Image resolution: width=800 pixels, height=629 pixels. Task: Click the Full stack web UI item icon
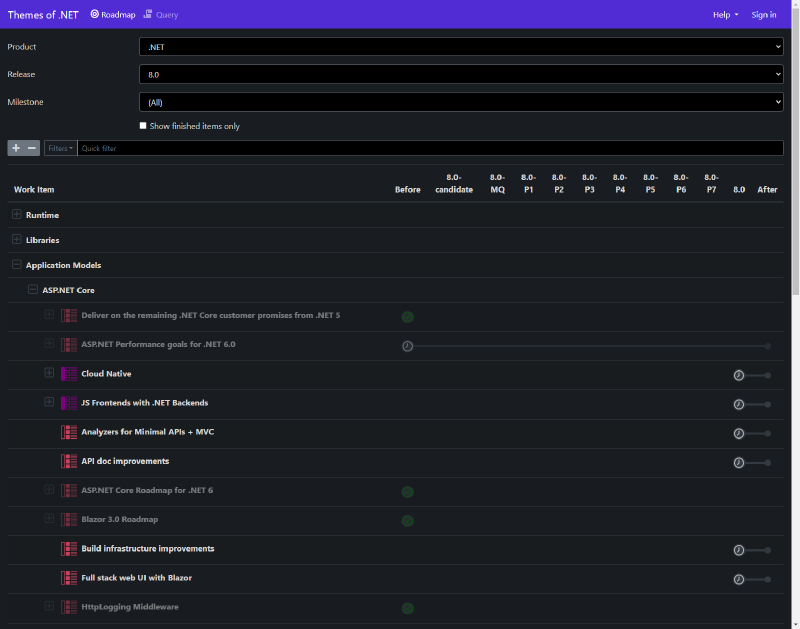(x=69, y=578)
